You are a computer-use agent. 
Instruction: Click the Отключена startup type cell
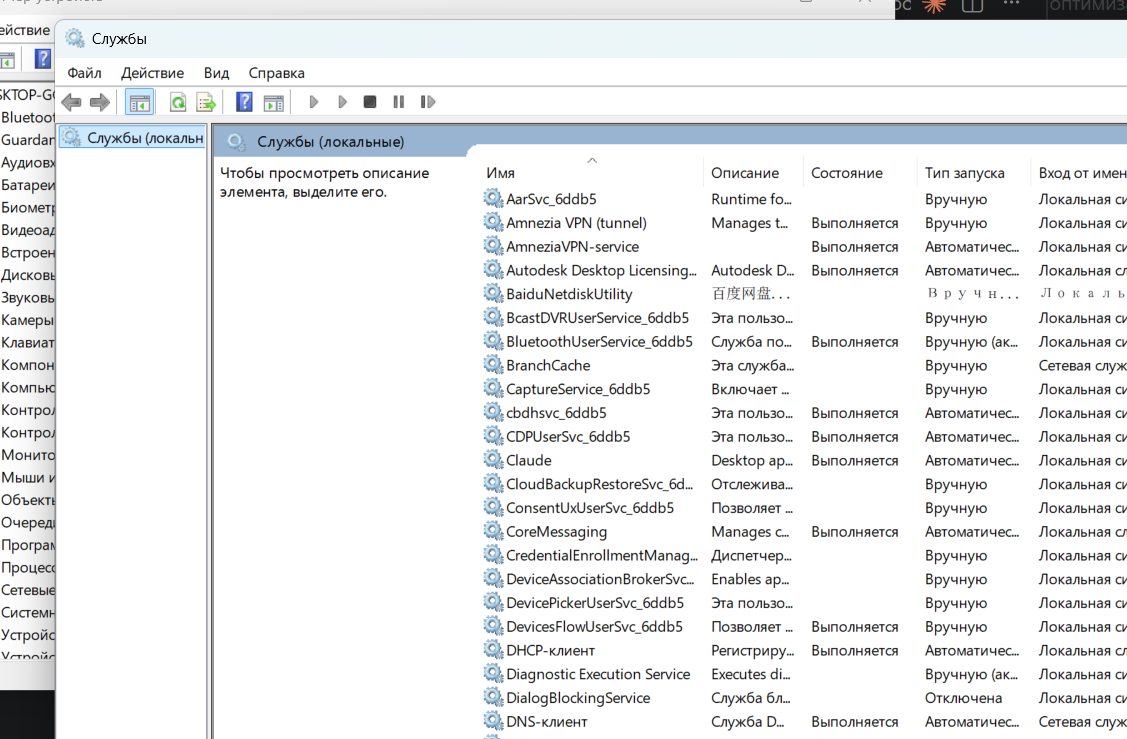click(963, 697)
